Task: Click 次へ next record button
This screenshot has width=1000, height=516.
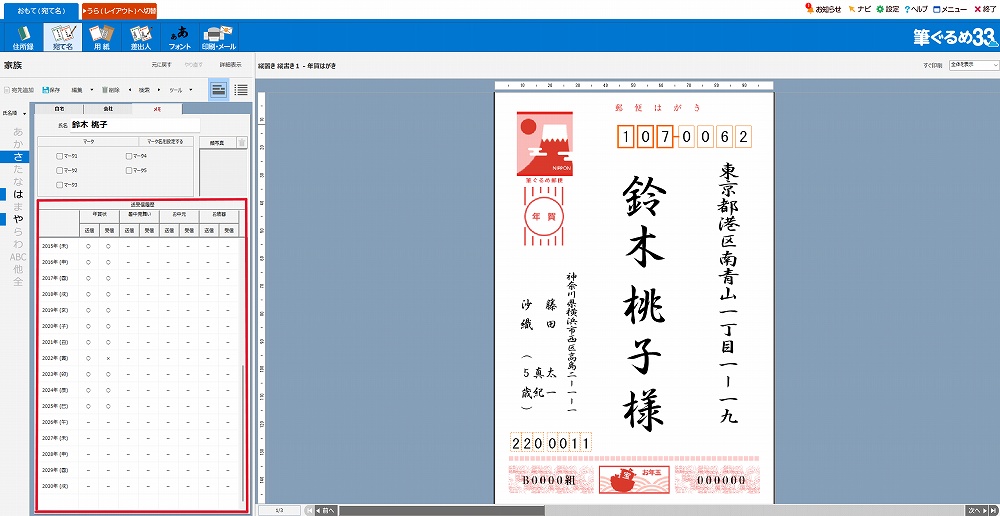Action: (976, 510)
